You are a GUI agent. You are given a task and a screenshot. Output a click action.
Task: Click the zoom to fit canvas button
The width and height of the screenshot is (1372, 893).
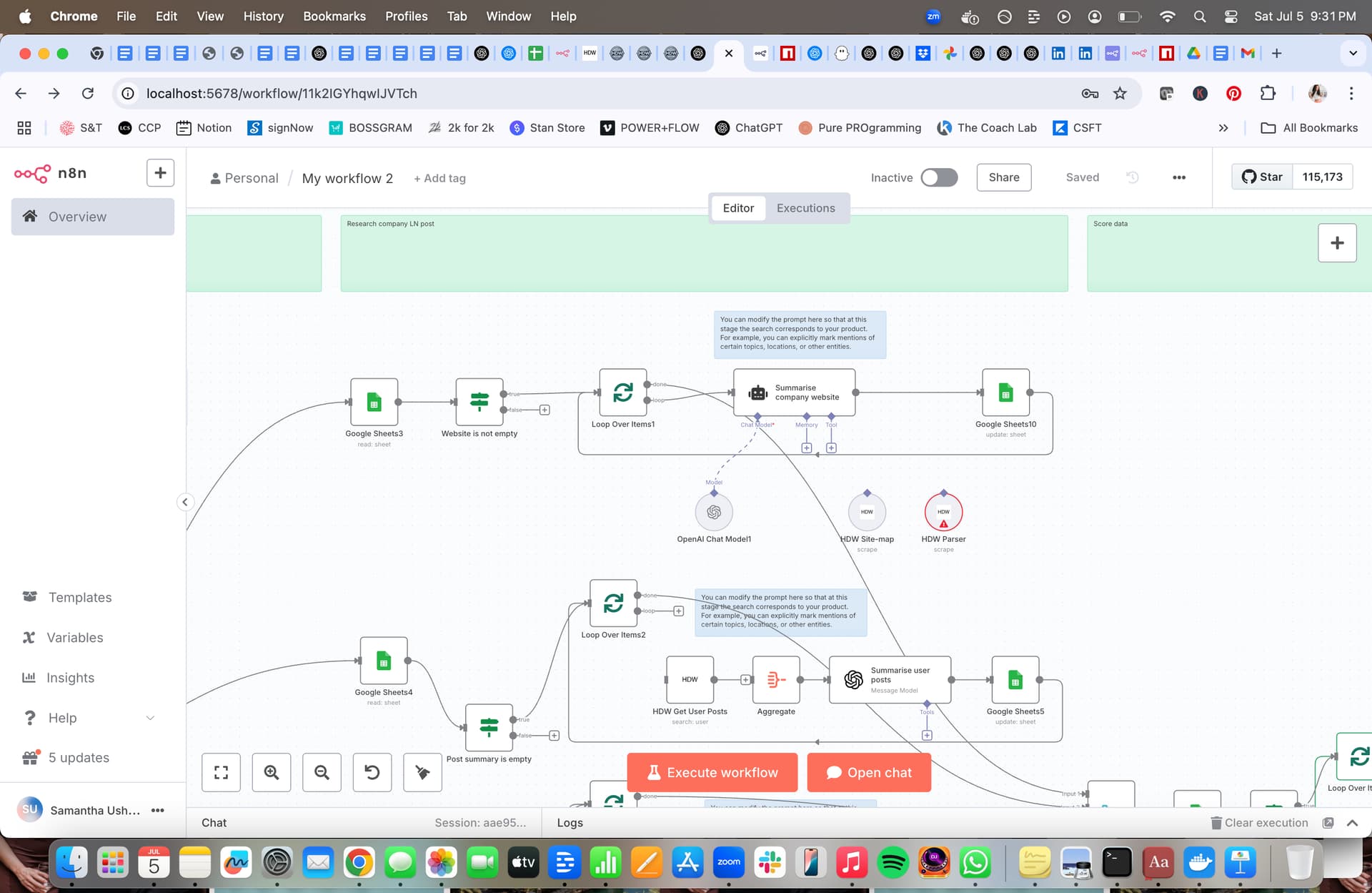click(x=221, y=772)
